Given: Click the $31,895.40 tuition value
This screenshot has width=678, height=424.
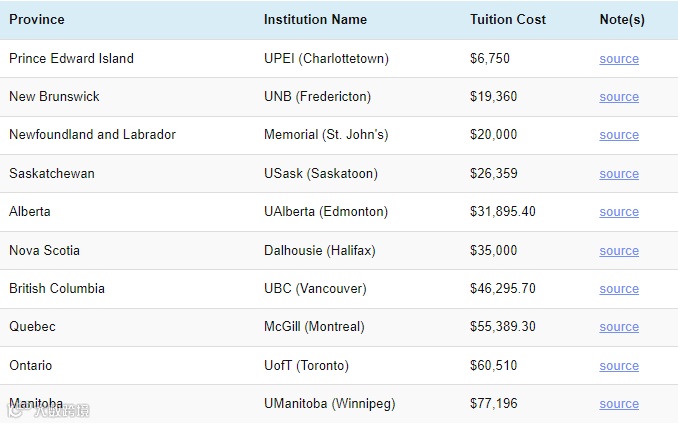Looking at the screenshot, I should click(x=503, y=212).
